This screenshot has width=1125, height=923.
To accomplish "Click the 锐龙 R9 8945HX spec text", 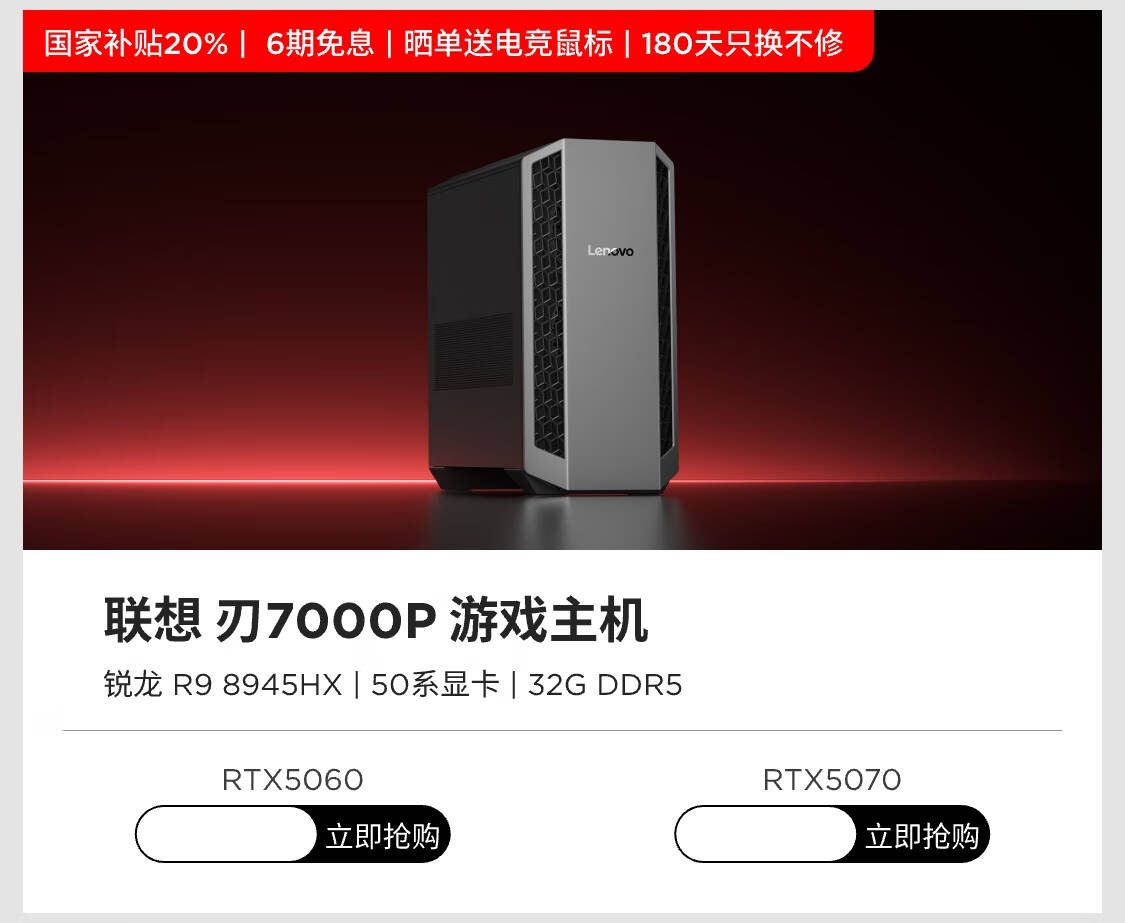I will point(223,684).
